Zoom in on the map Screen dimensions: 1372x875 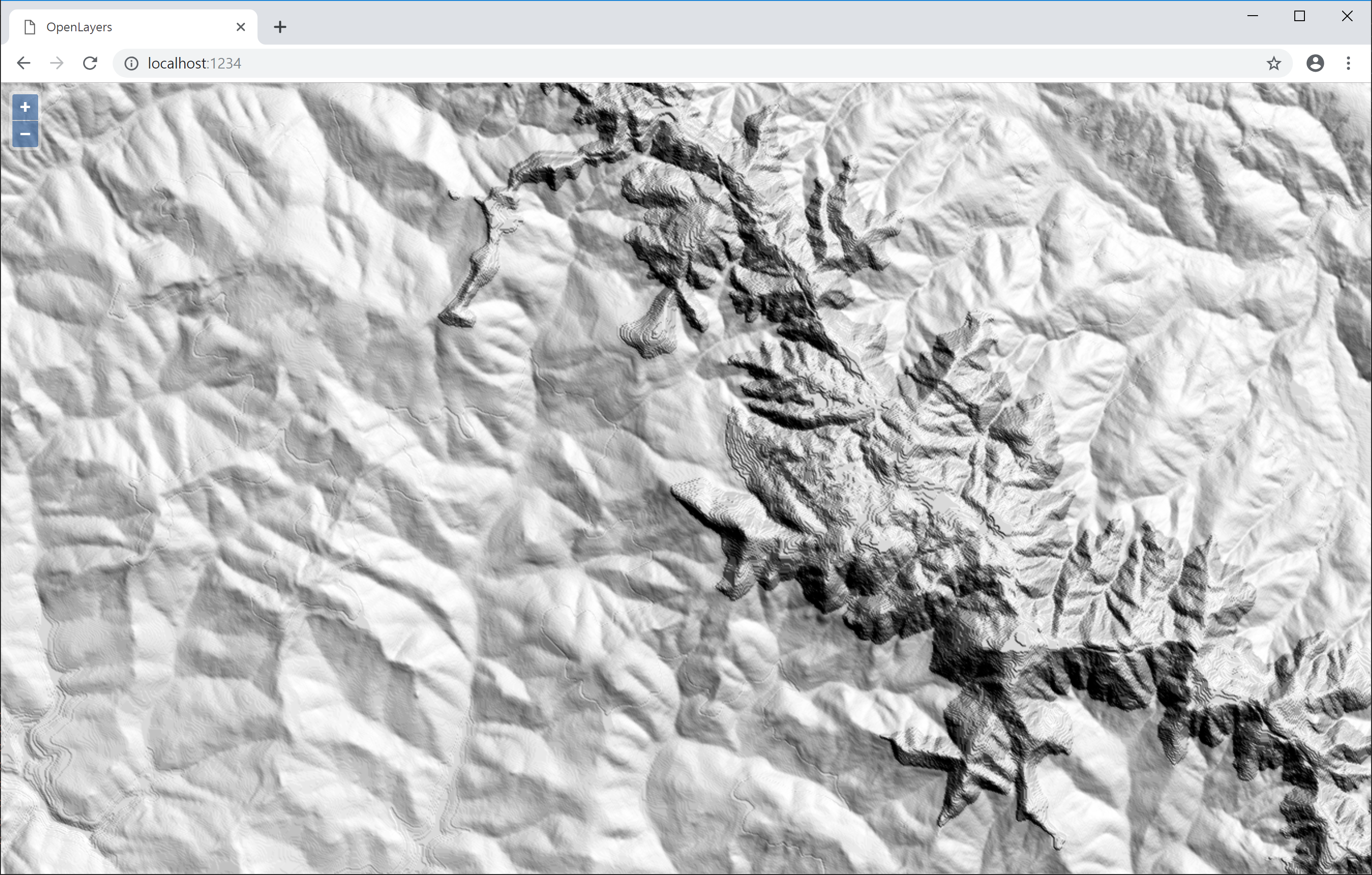(x=25, y=107)
